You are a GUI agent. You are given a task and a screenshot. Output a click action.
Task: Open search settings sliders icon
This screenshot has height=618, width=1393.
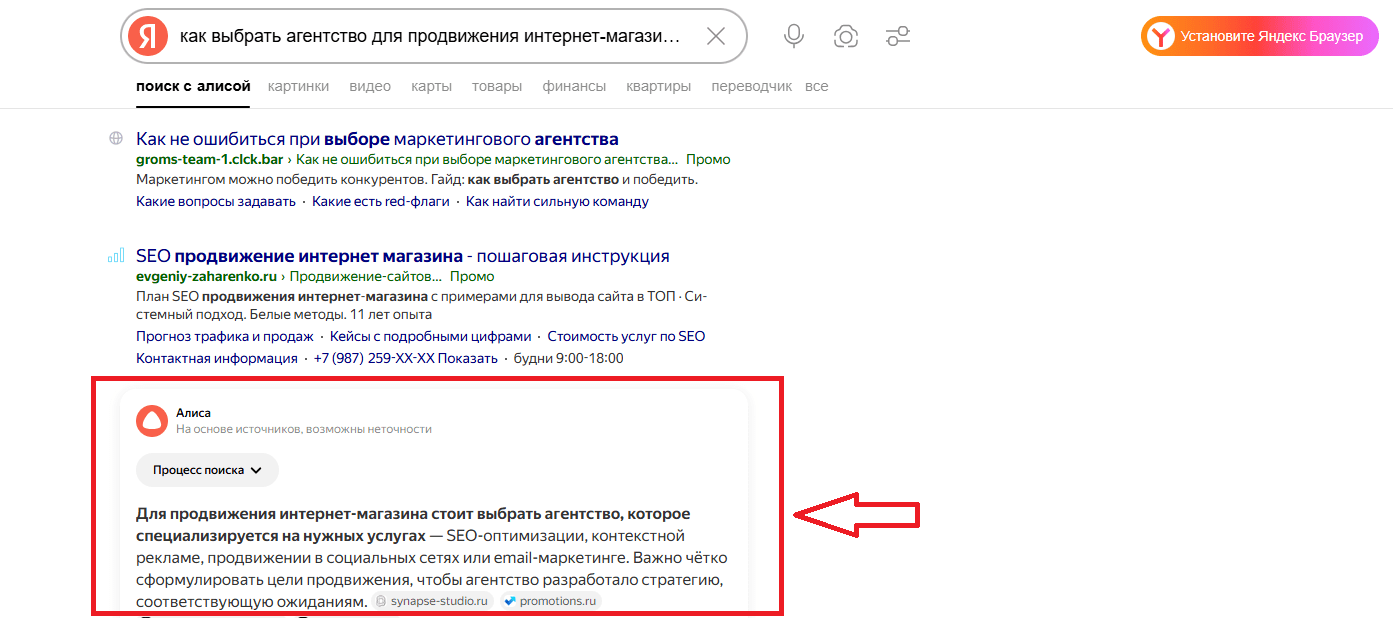coord(898,37)
